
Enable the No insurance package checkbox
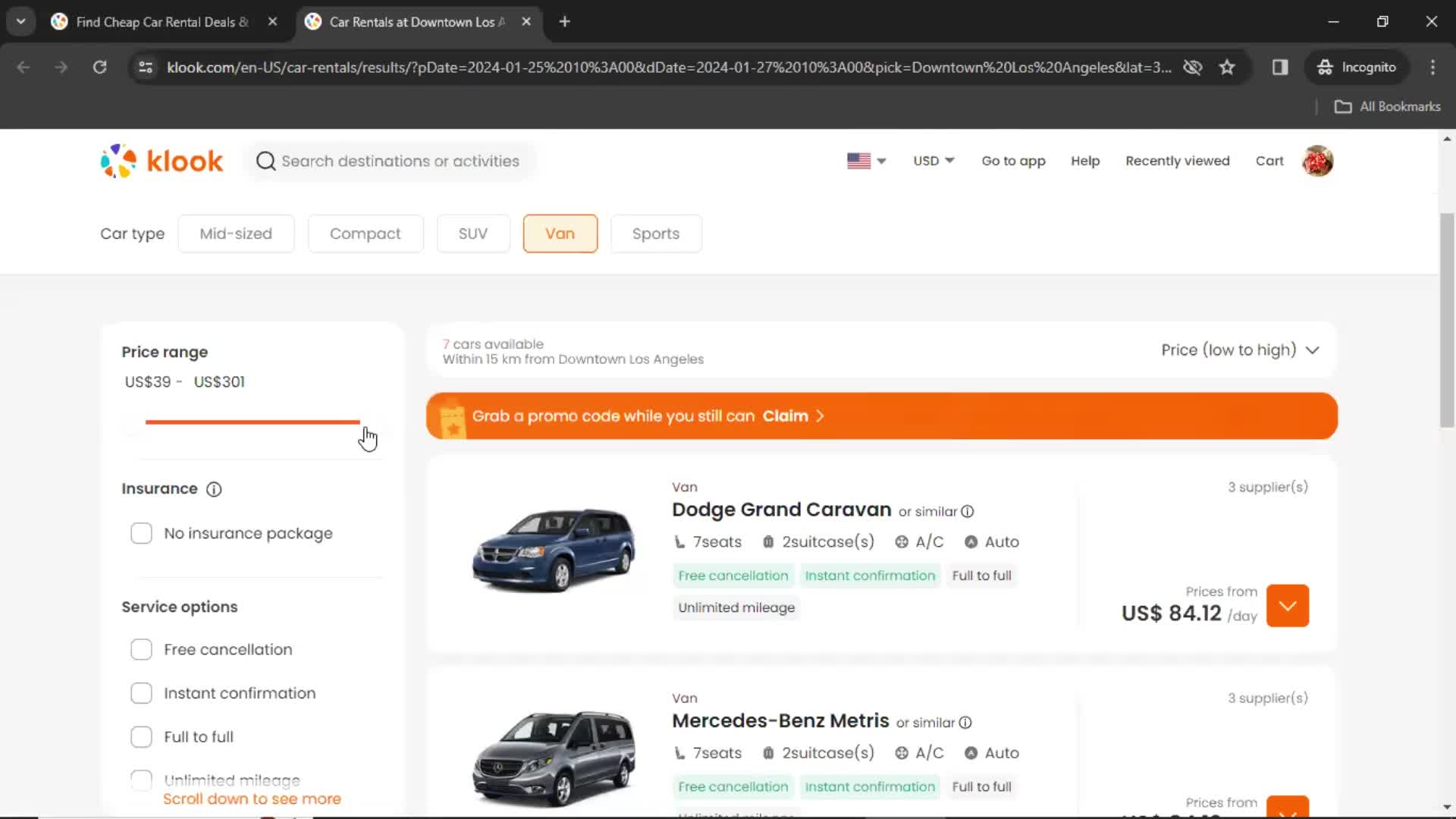(141, 533)
